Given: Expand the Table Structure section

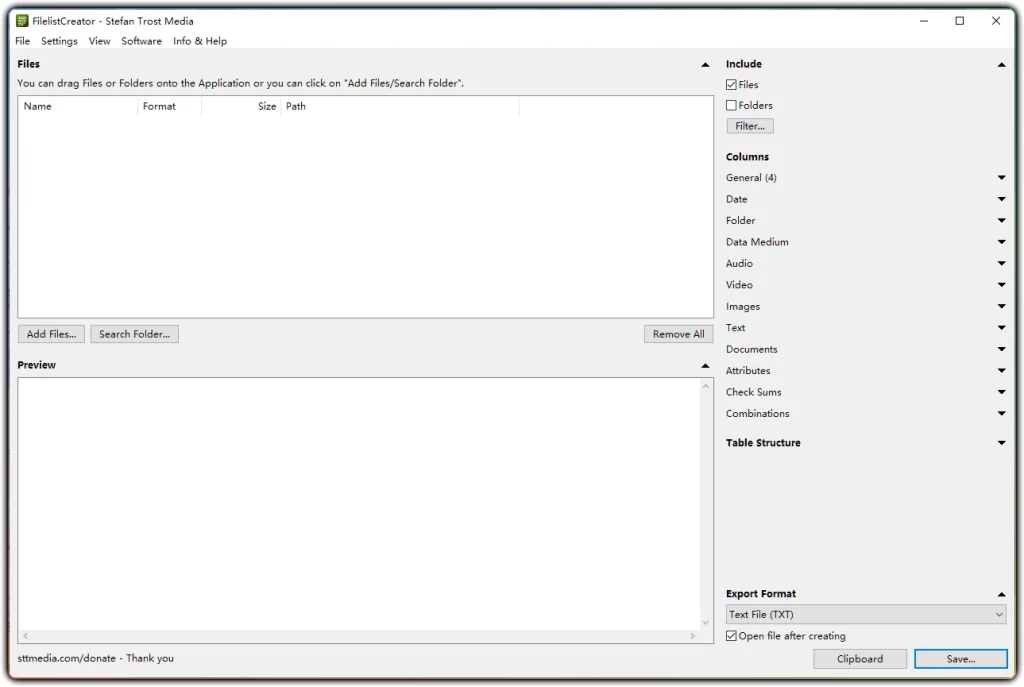Looking at the screenshot, I should 1001,442.
